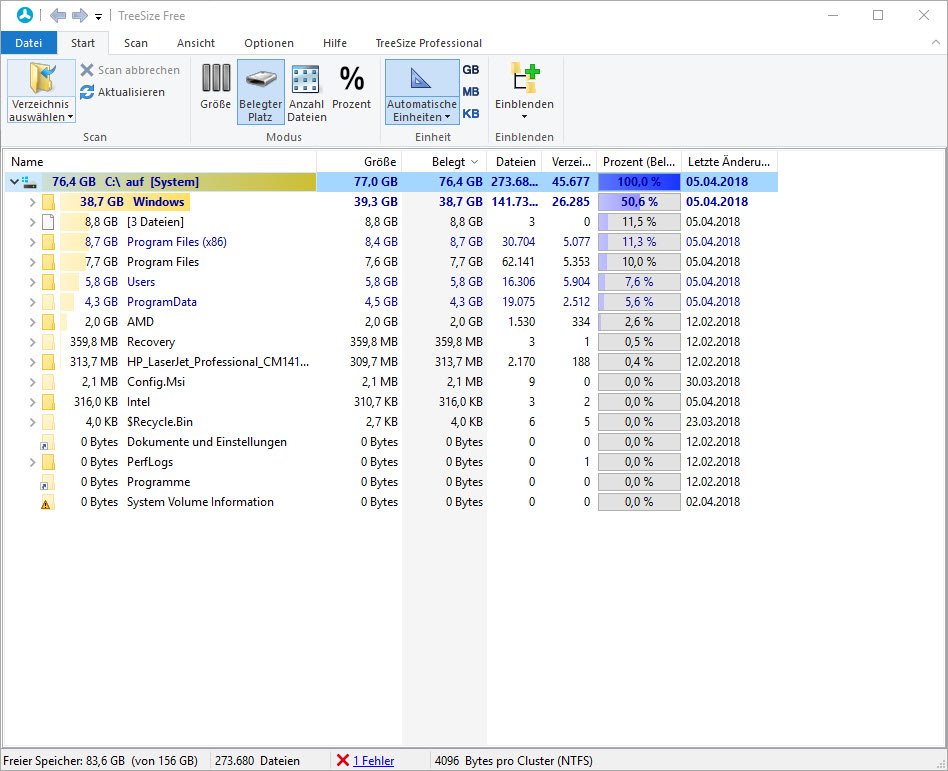The image size is (948, 771).
Task: Open Verzeichnis auswählen dropdown
Action: (41, 111)
